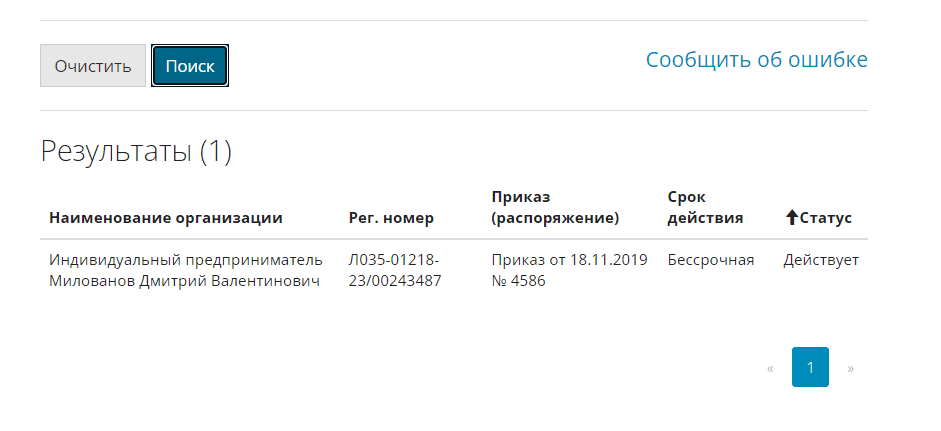Sort by Наименование организации column header
Viewport: 941px width, 431px height.
(x=166, y=218)
